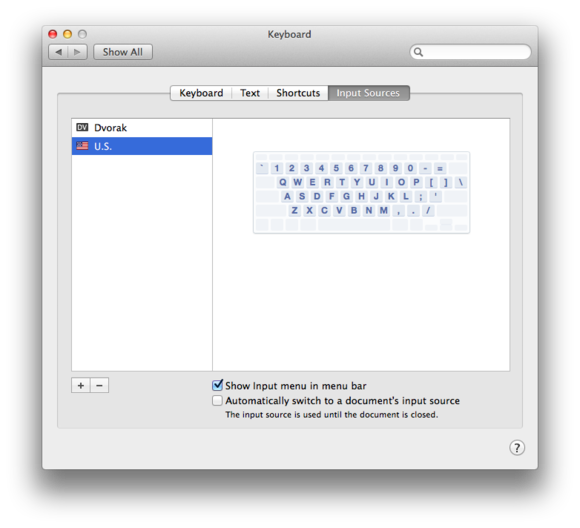Viewport: 580px width, 528px height.
Task: Click the Show All button
Action: click(x=123, y=52)
